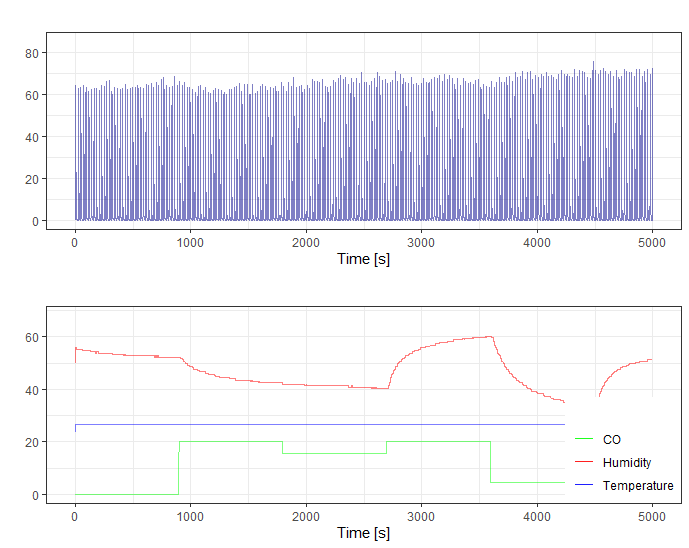Image resolution: width=689 pixels, height=548 pixels.
Task: Click the tallest spike in the top plot
Action: (x=593, y=62)
